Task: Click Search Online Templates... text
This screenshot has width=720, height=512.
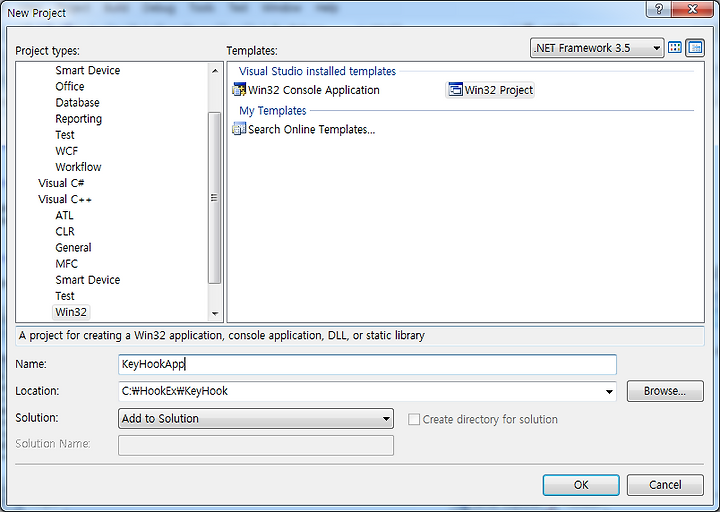Action: coord(312,129)
